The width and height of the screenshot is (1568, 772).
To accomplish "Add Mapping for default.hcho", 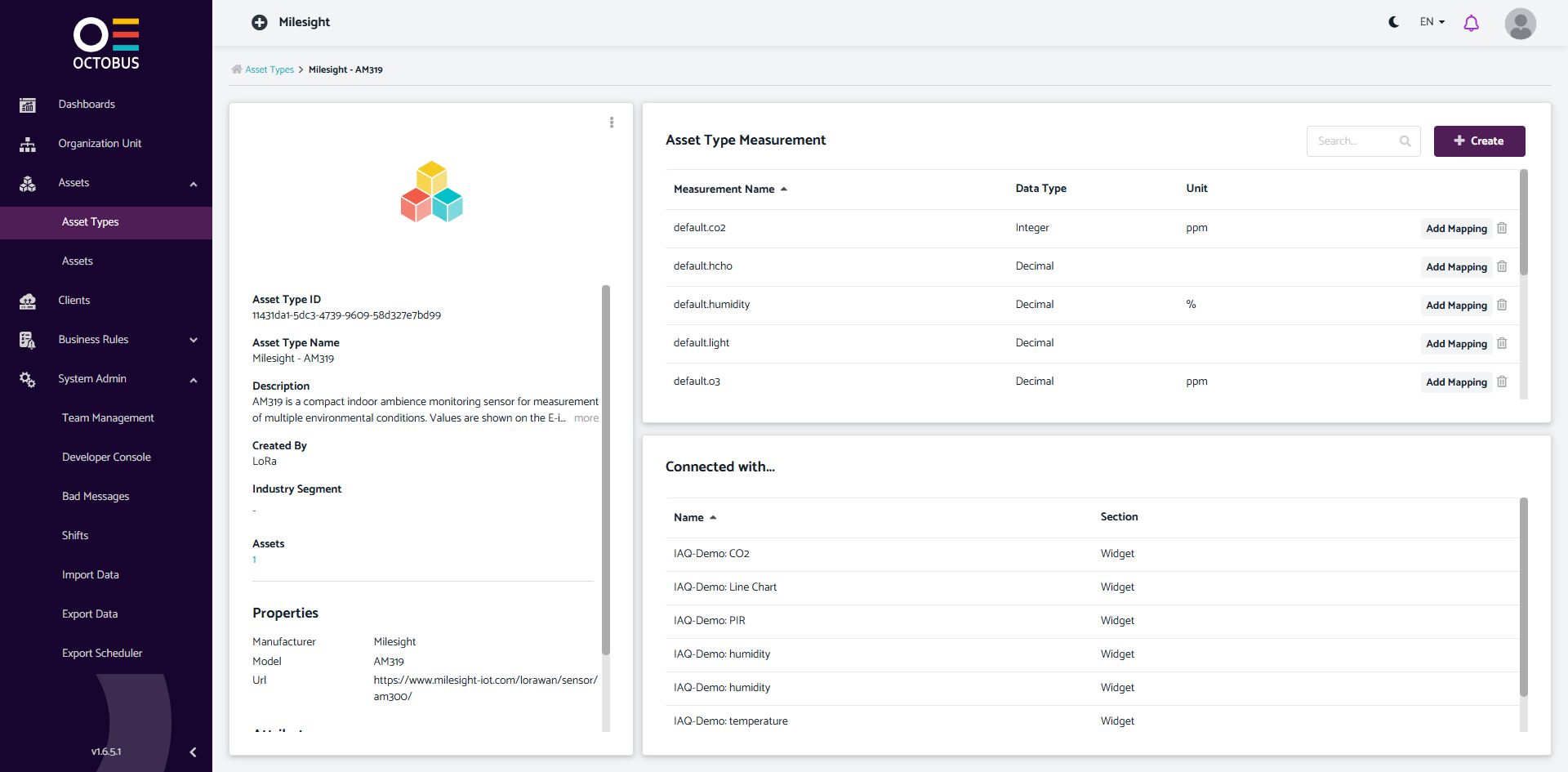I will click(1456, 267).
